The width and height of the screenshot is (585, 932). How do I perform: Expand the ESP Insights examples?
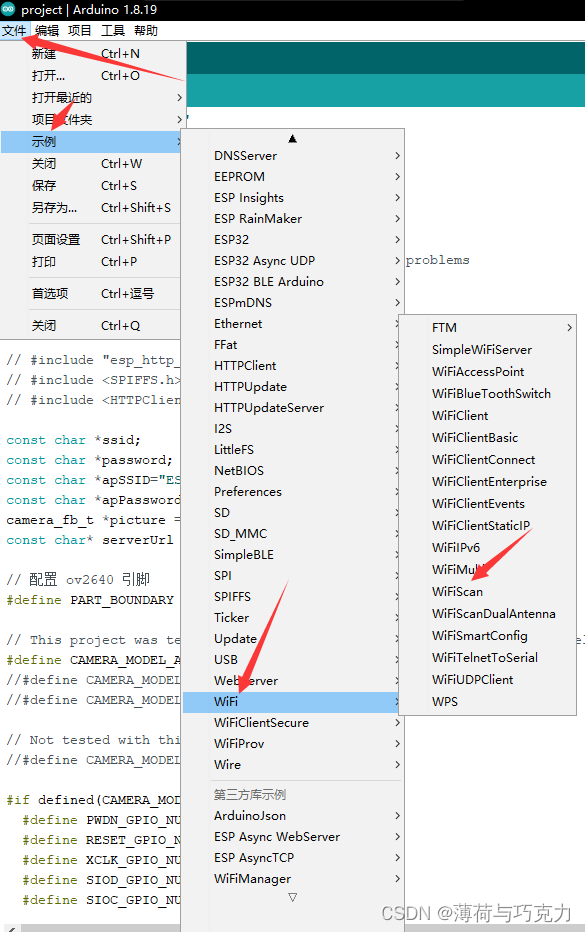(293, 197)
